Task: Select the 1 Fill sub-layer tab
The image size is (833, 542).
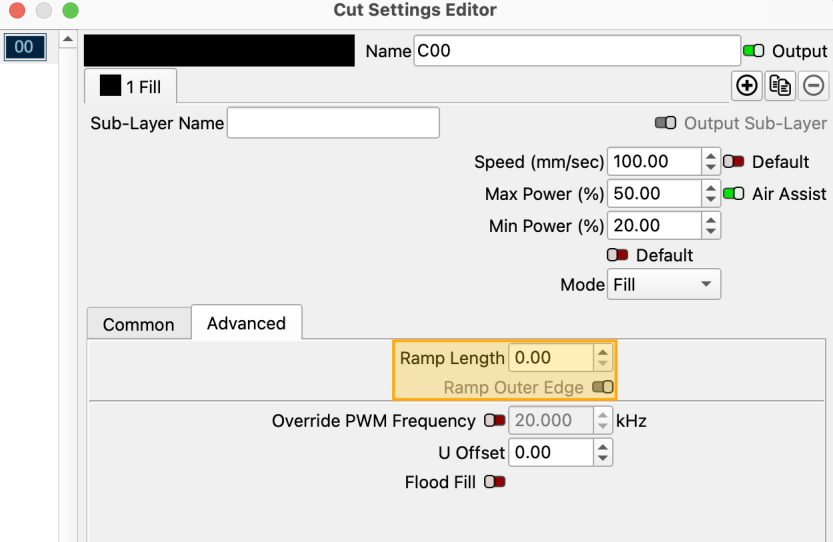Action: (130, 87)
